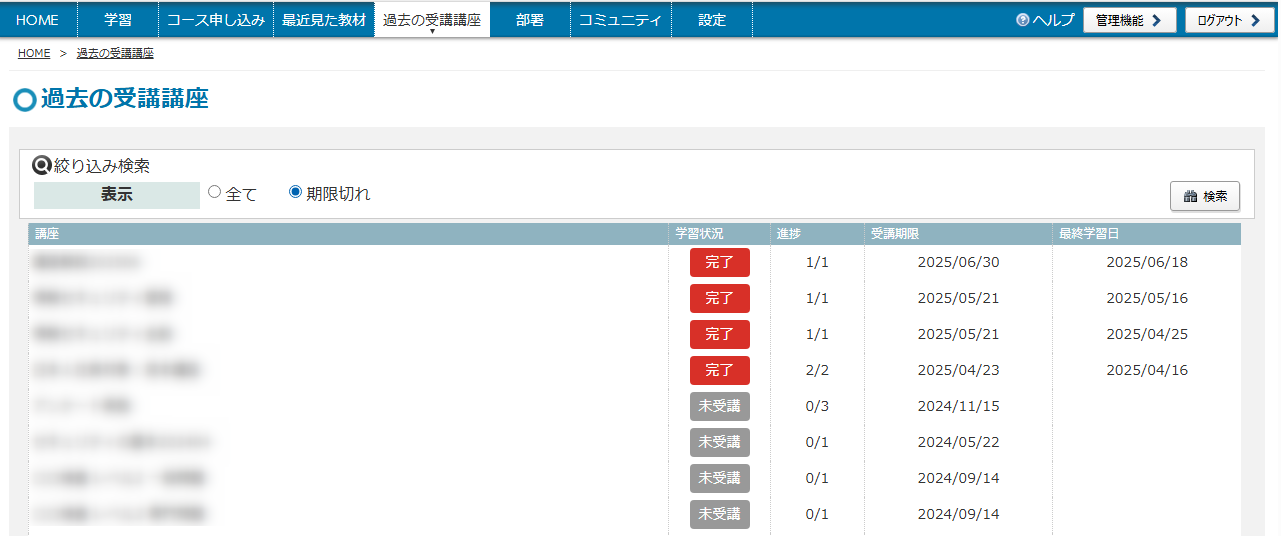Click the HOME breadcrumb link
Viewport: 1281px width, 536px height.
34,53
